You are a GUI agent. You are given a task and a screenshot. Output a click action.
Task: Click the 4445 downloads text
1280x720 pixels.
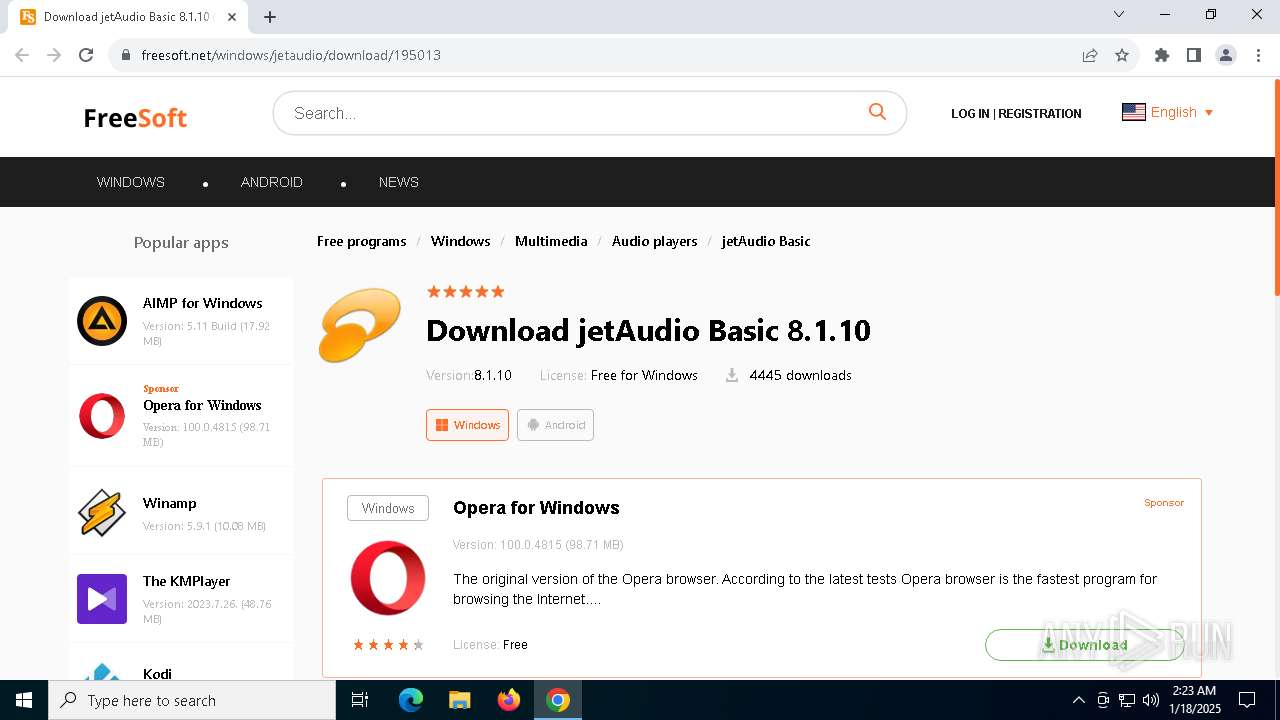click(800, 375)
